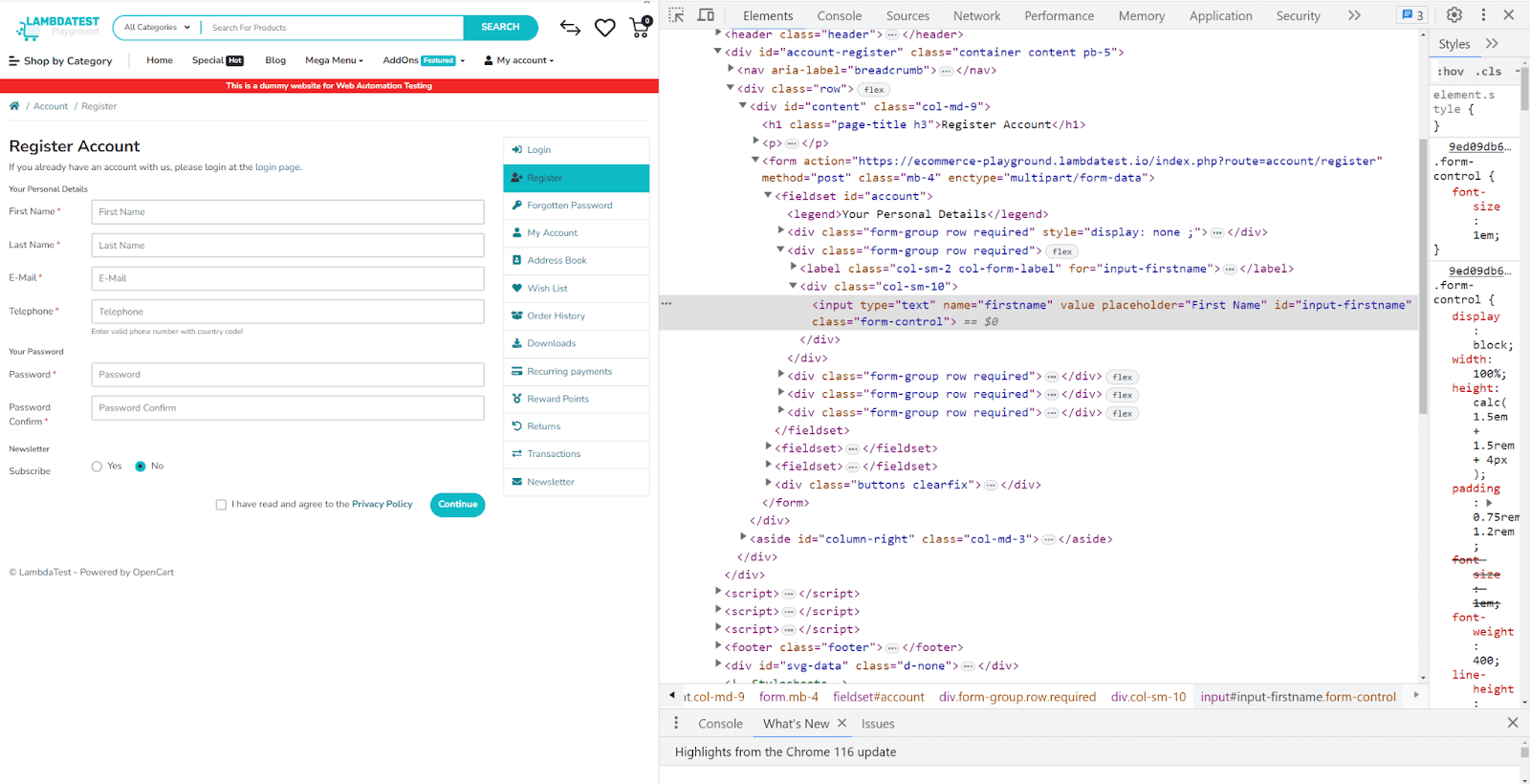The image size is (1530, 784).
Task: Select the No newsletter radio button
Action: coord(141,467)
